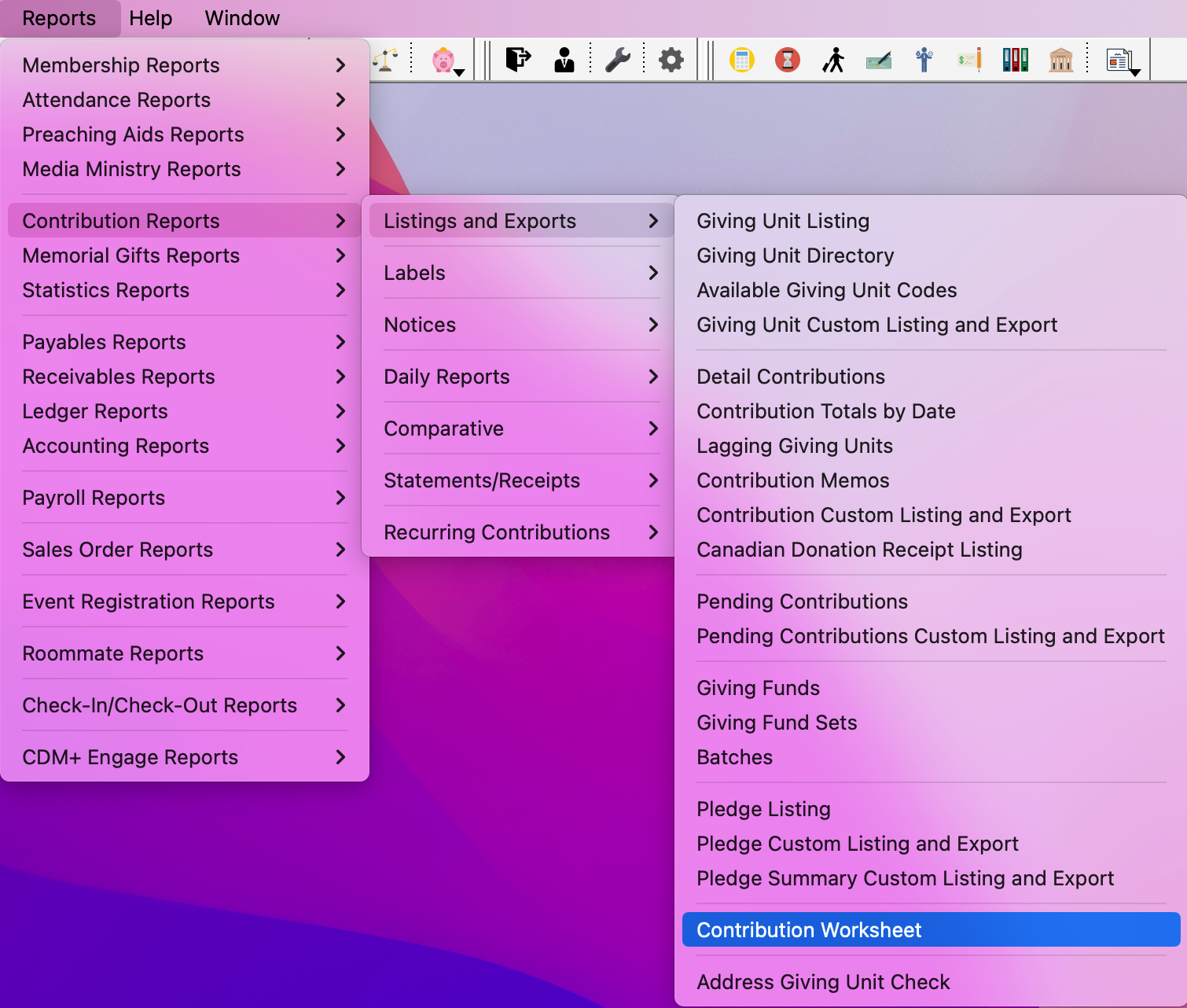
Task: Select Lagging Giving Units report
Action: 794,446
